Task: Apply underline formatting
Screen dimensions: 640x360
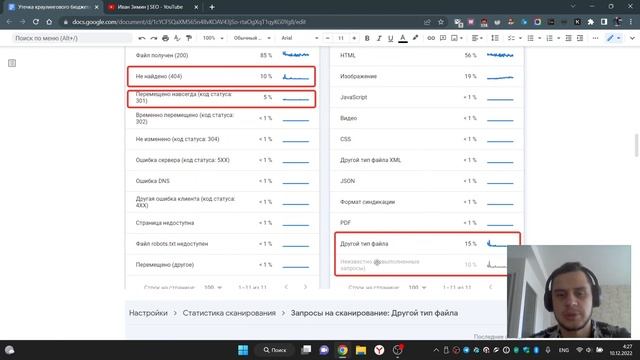Action: point(391,38)
